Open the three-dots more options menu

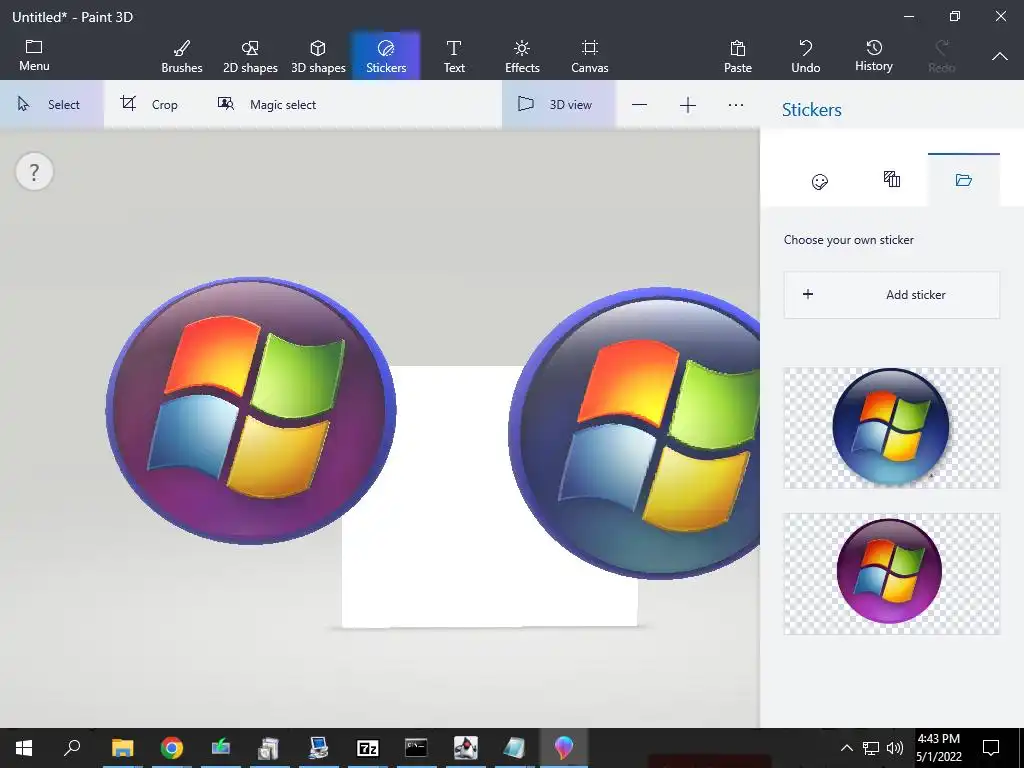tap(736, 105)
